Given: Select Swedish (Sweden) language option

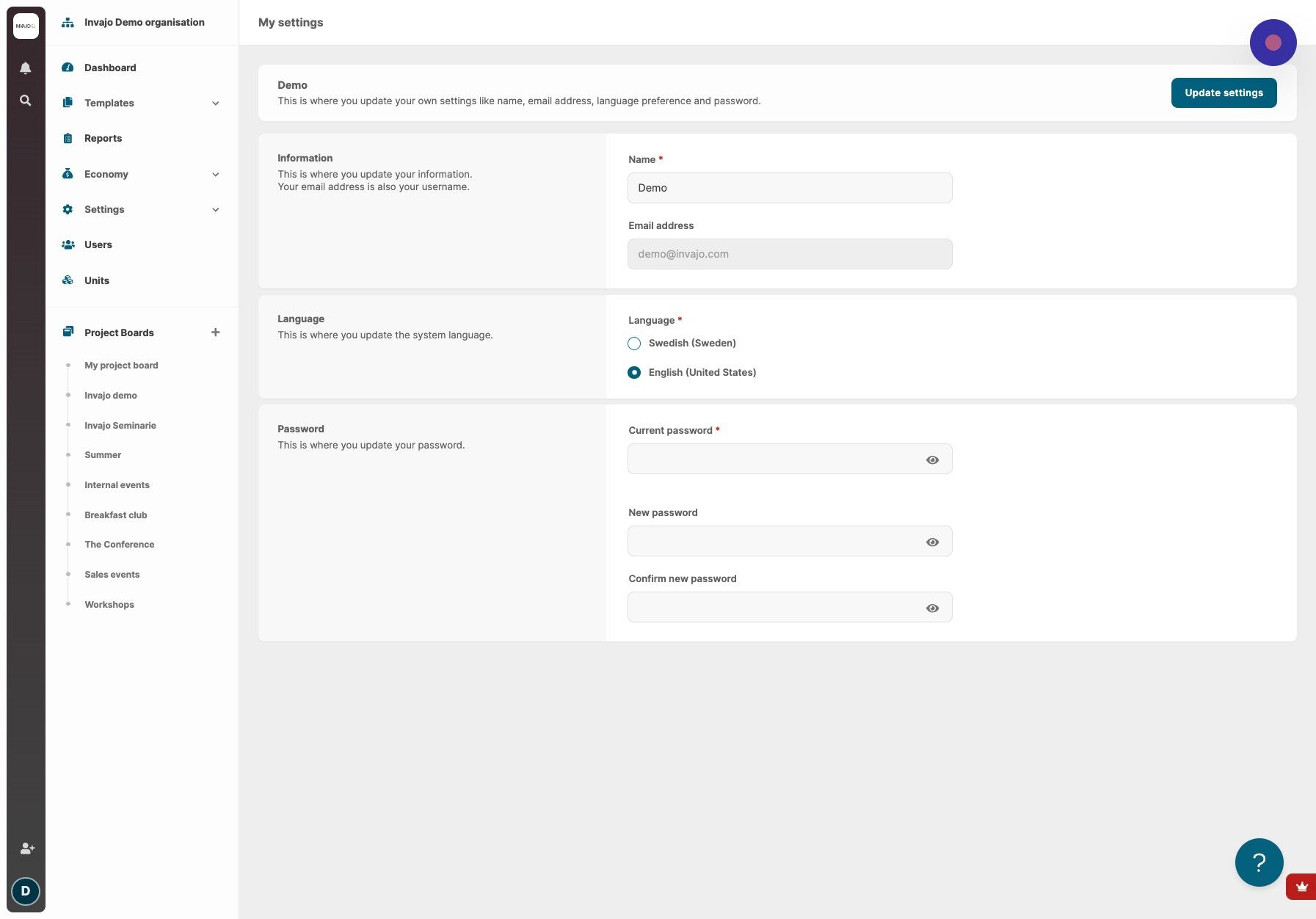Looking at the screenshot, I should pos(634,344).
